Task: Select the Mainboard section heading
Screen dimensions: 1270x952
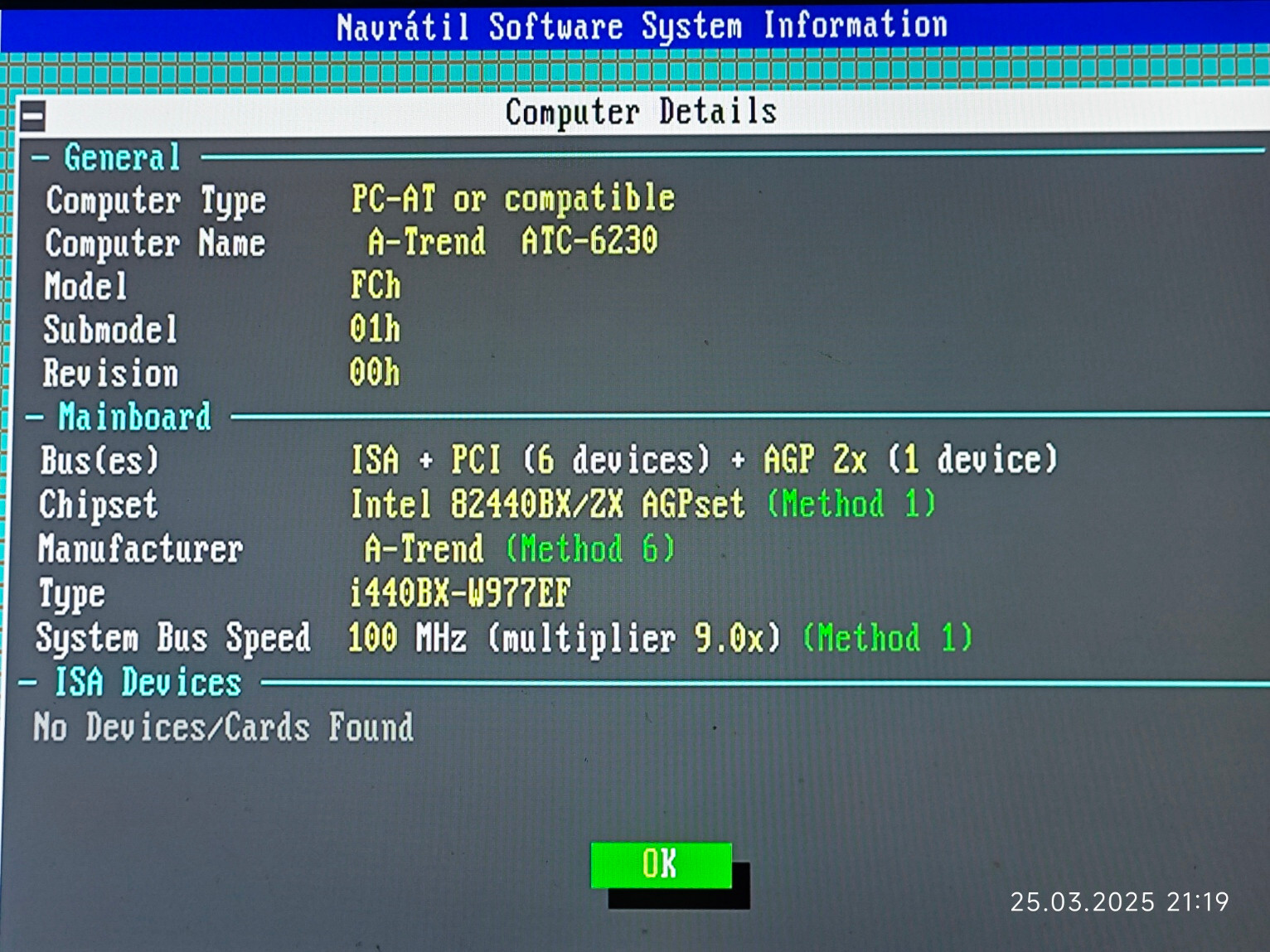Action: [134, 417]
